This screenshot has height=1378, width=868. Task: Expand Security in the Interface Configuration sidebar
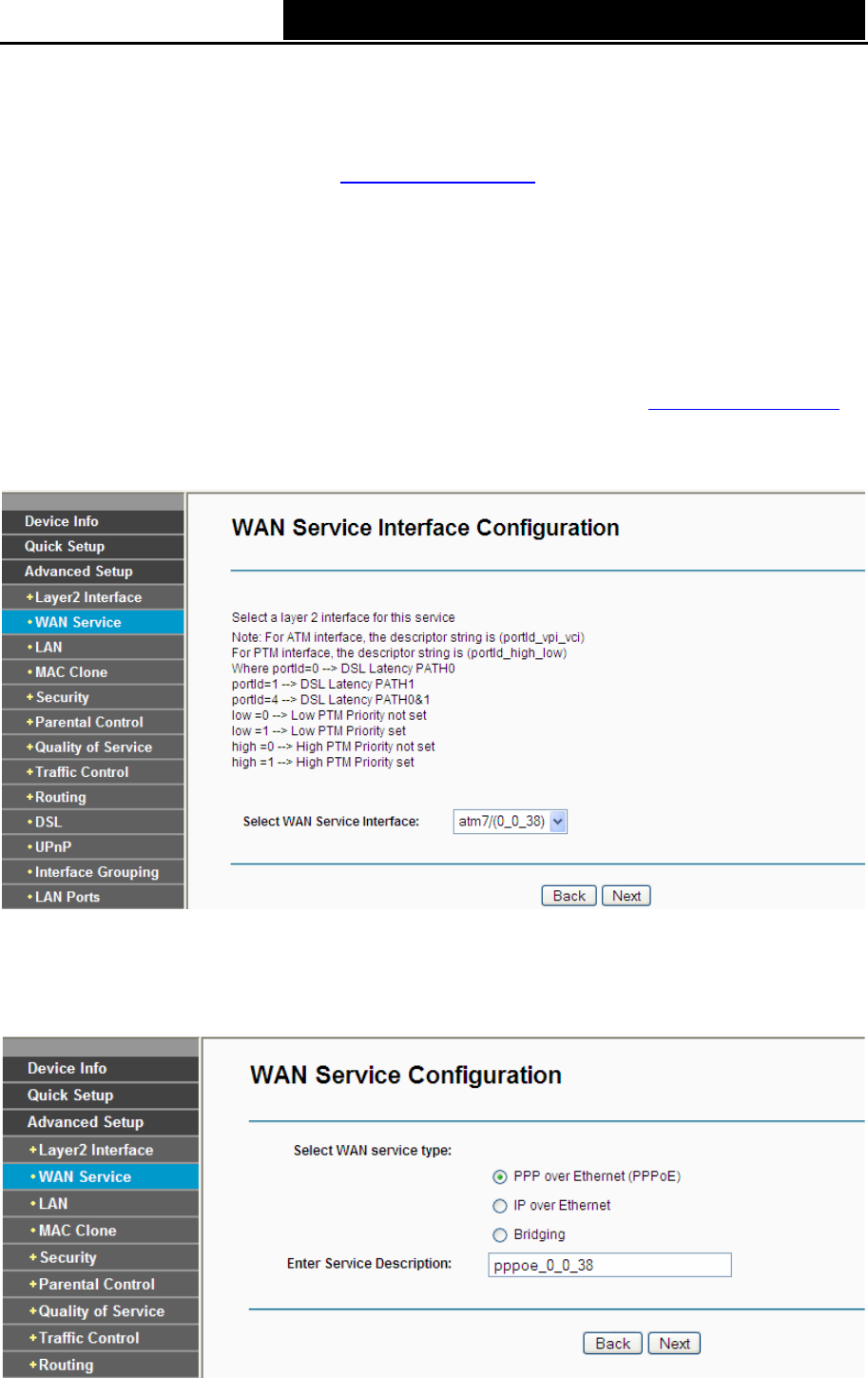[92, 697]
